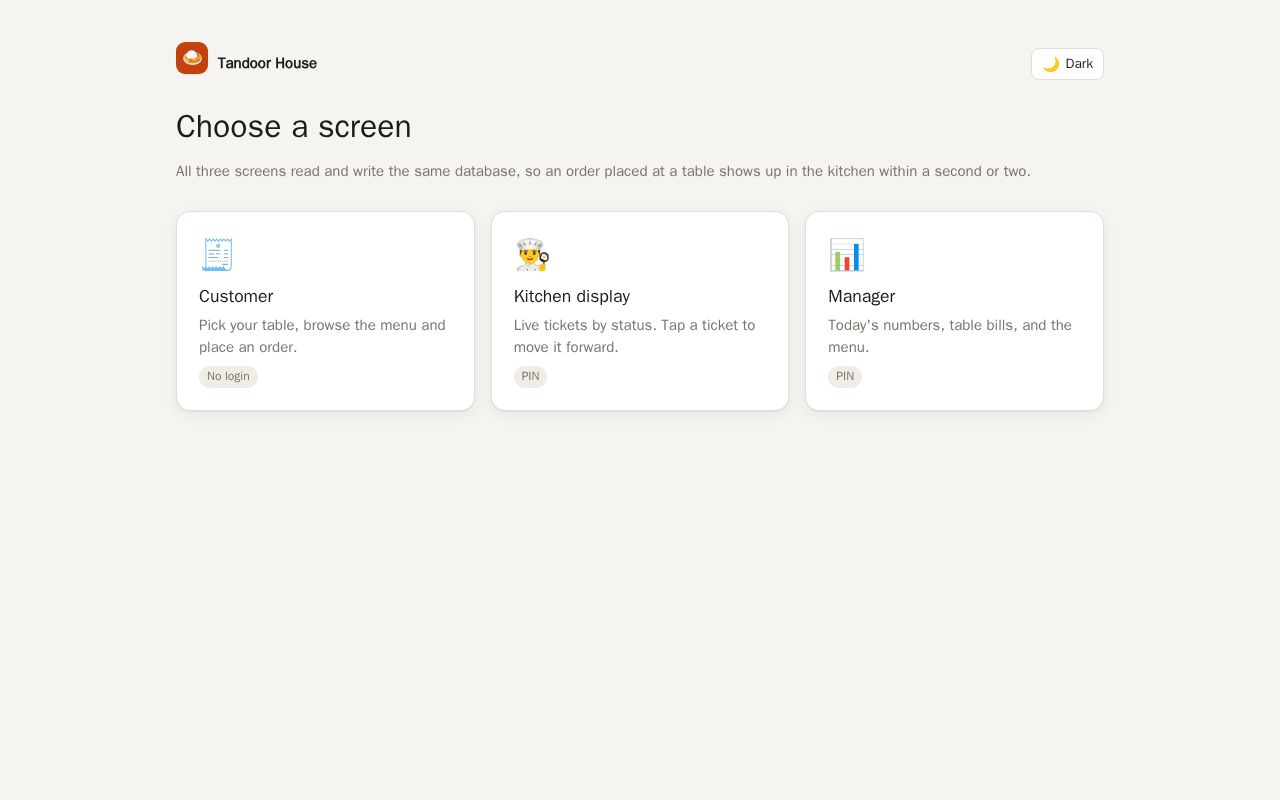1280x800 pixels.
Task: Open the Kitchen display screen title
Action: coord(572,296)
